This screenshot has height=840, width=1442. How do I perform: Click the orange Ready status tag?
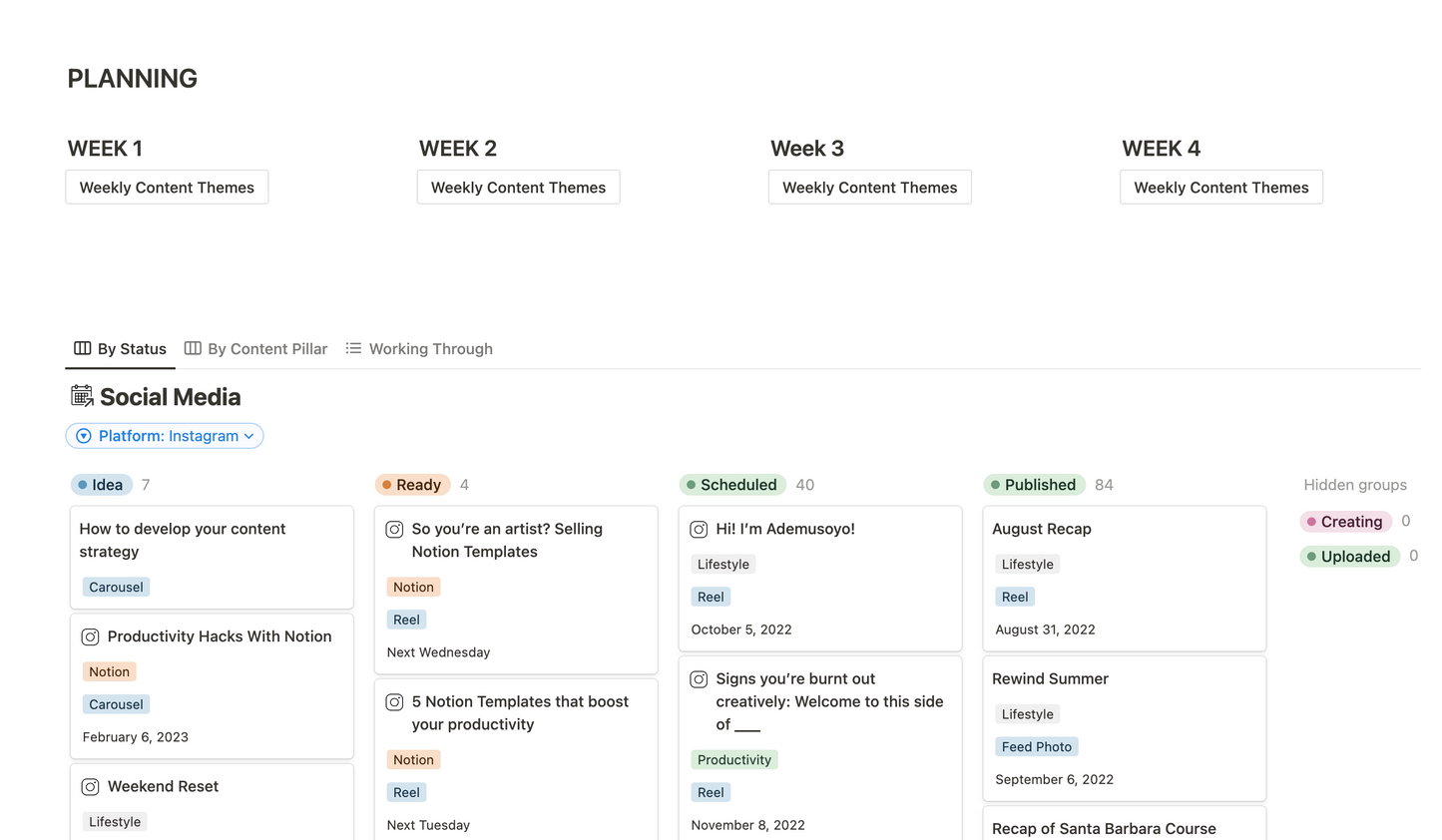pyautogui.click(x=412, y=485)
